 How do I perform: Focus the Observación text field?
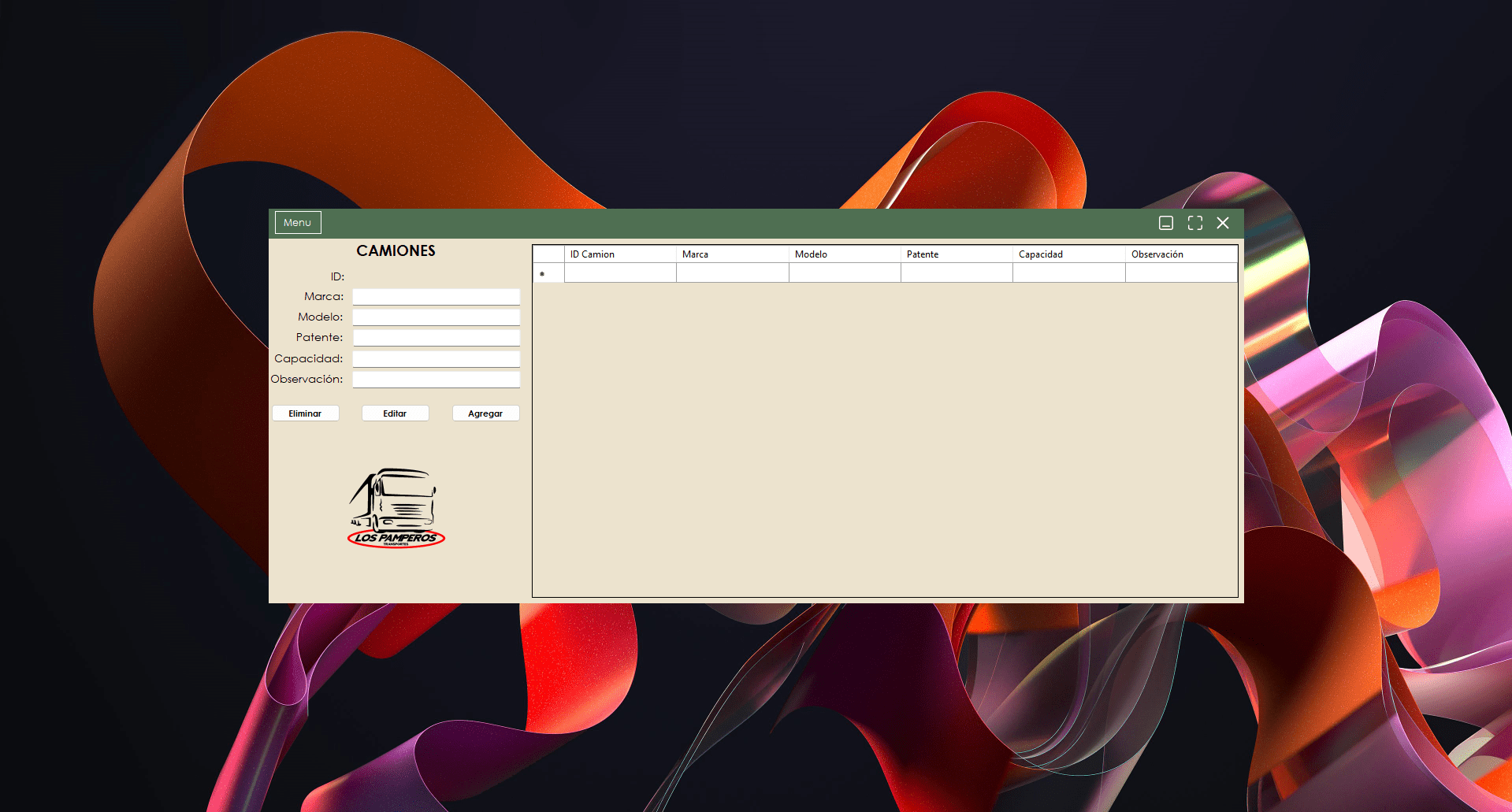(x=436, y=380)
